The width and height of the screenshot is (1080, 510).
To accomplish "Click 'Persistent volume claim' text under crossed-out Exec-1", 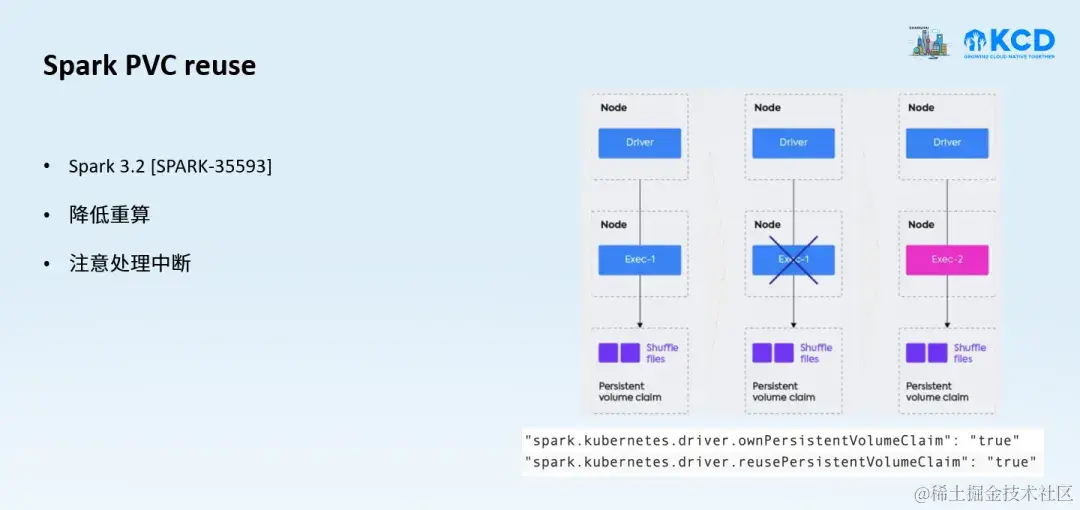I will click(784, 391).
